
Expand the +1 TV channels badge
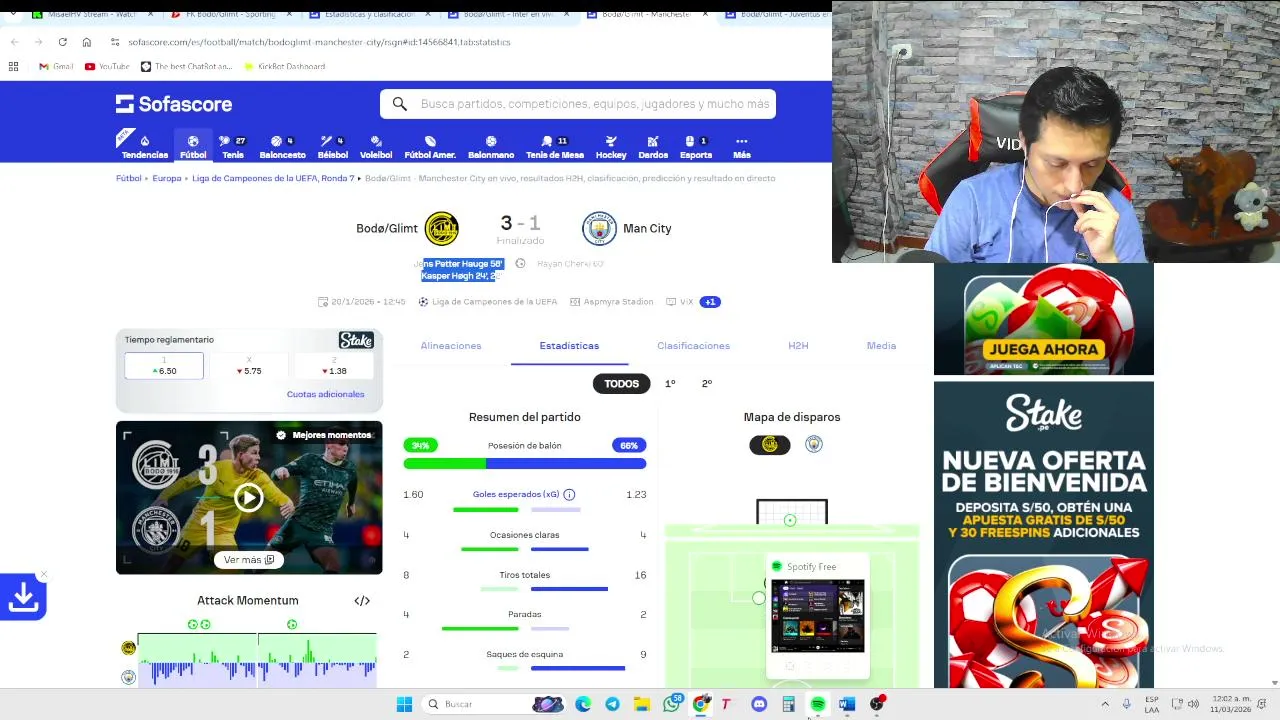click(710, 302)
